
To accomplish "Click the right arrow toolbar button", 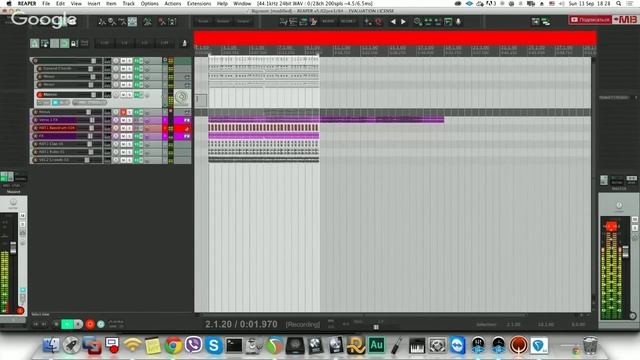I will pos(403,22).
